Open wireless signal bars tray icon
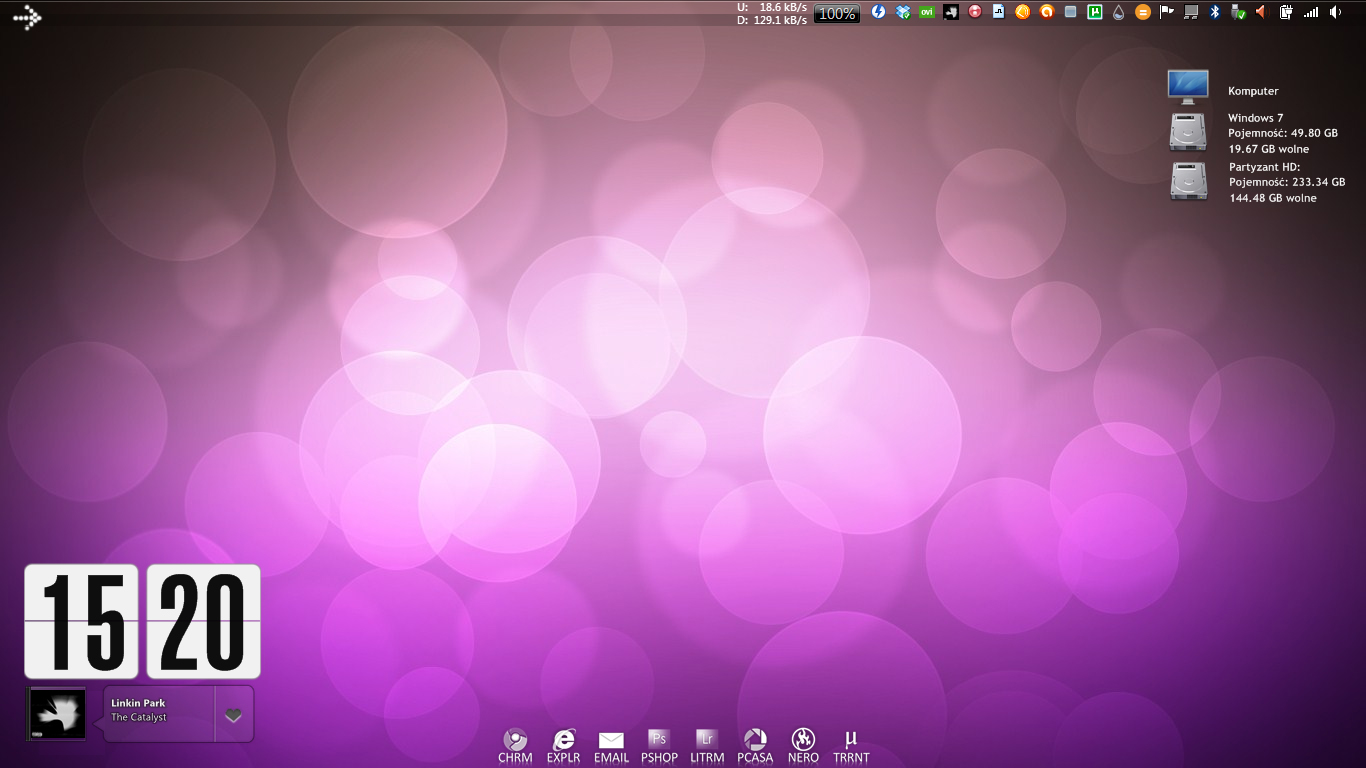This screenshot has height=768, width=1366. pos(1311,12)
